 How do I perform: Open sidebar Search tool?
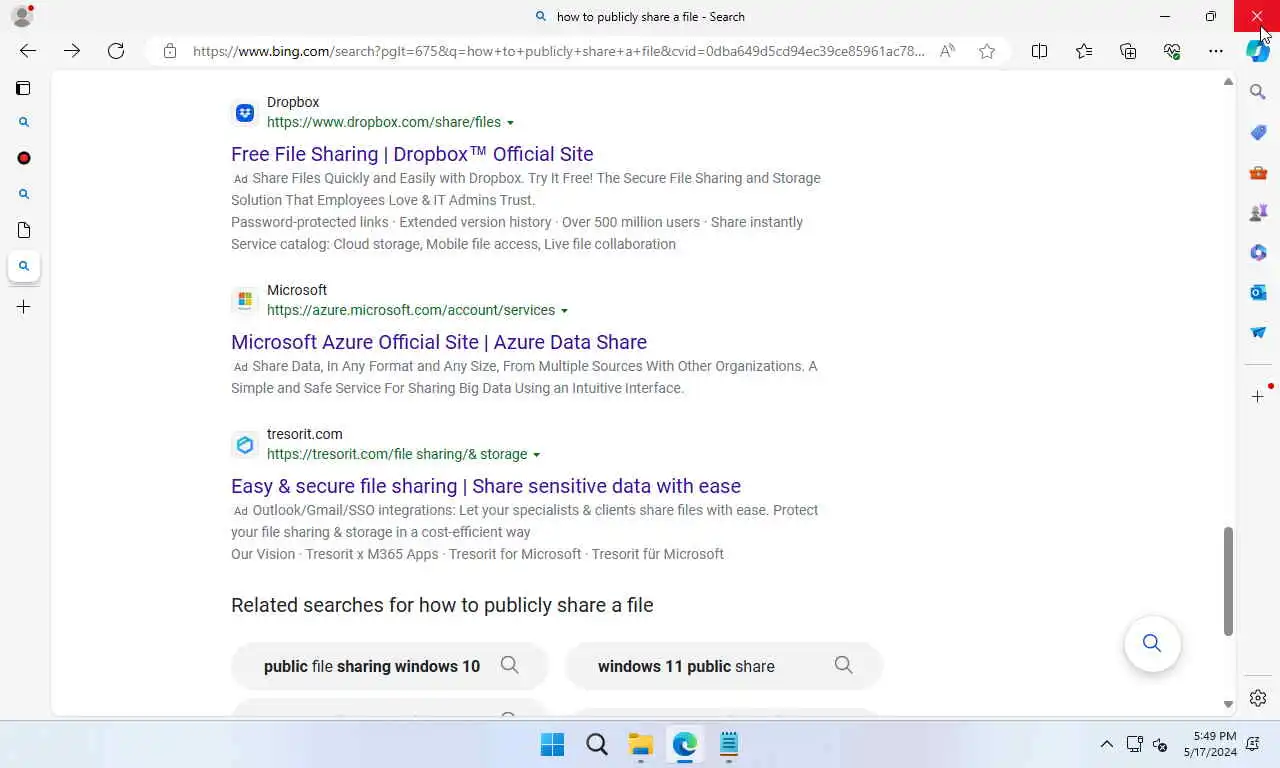coord(1258,92)
